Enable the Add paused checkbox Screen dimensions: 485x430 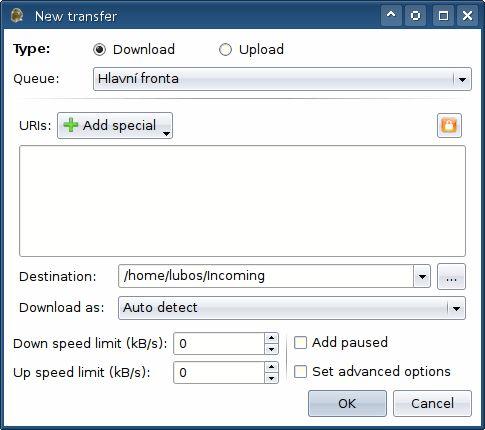point(300,343)
